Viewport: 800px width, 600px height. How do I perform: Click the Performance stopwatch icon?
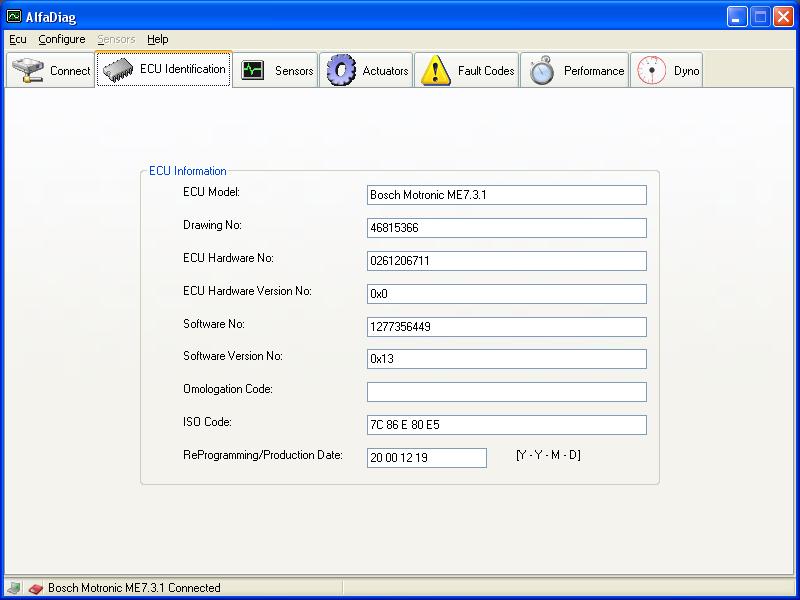(541, 70)
